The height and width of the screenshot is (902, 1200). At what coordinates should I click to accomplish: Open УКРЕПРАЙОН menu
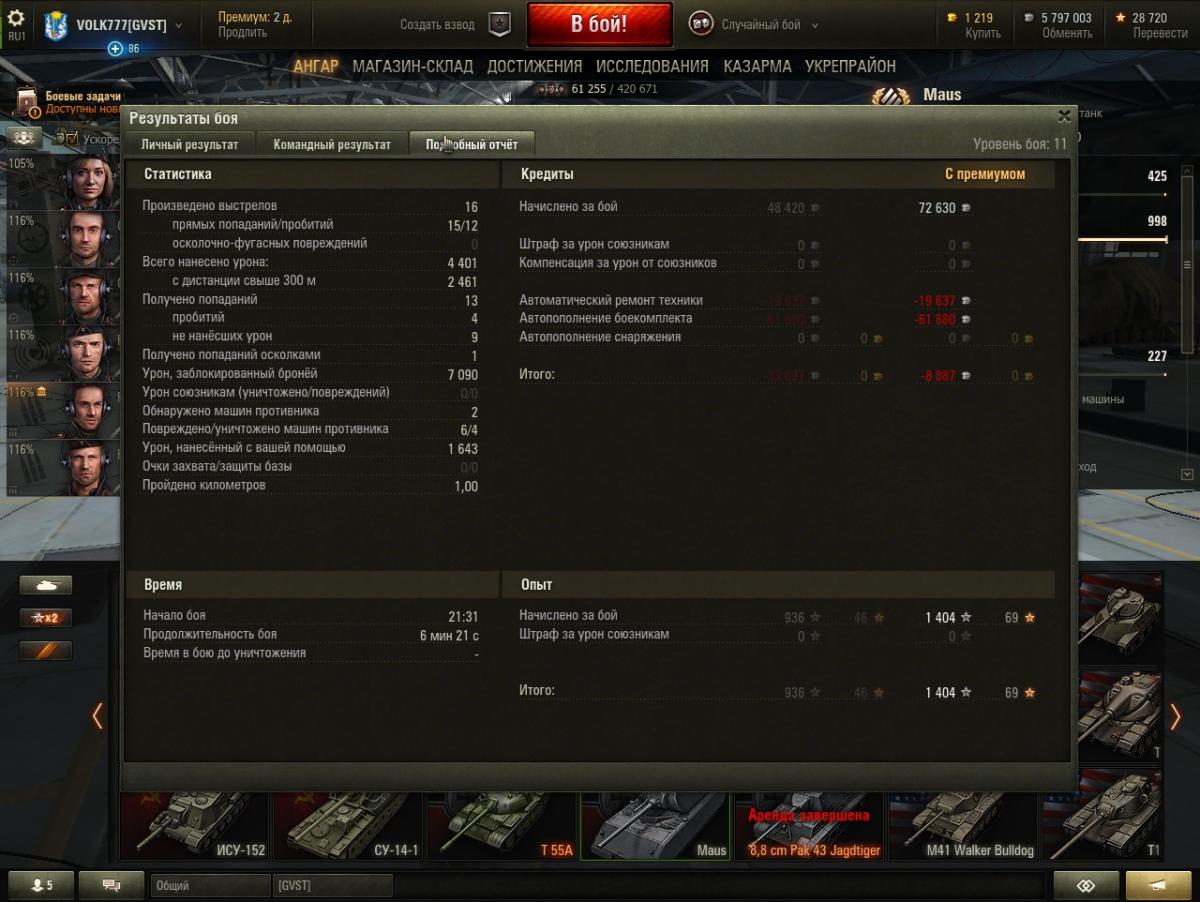coord(850,66)
